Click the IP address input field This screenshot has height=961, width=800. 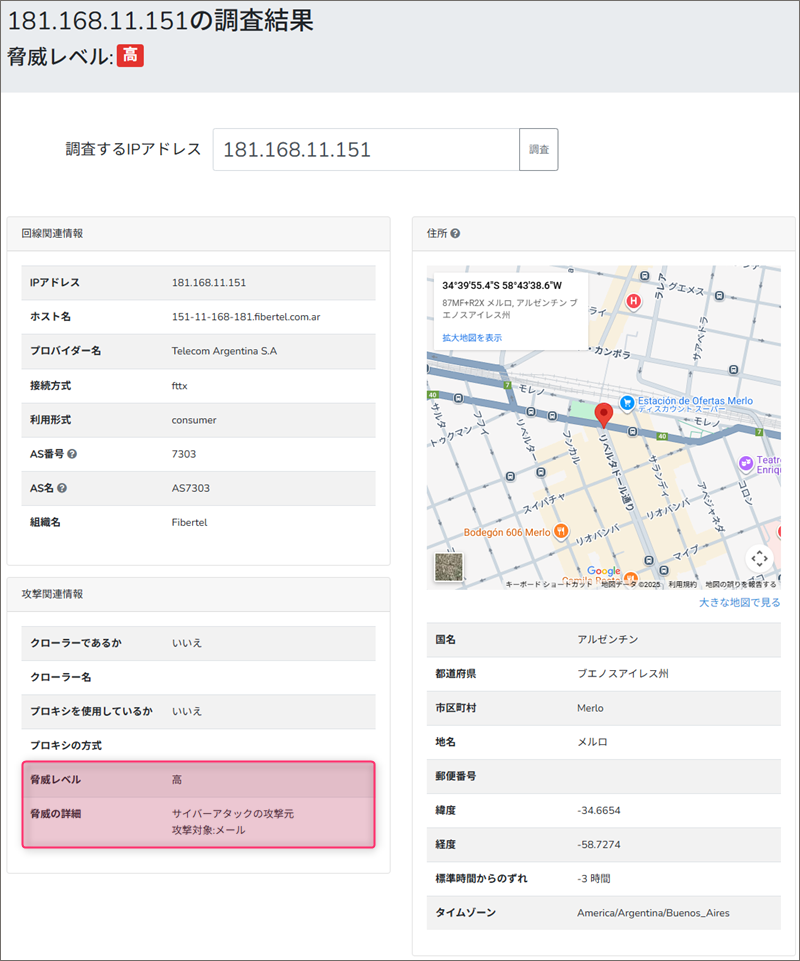366,150
